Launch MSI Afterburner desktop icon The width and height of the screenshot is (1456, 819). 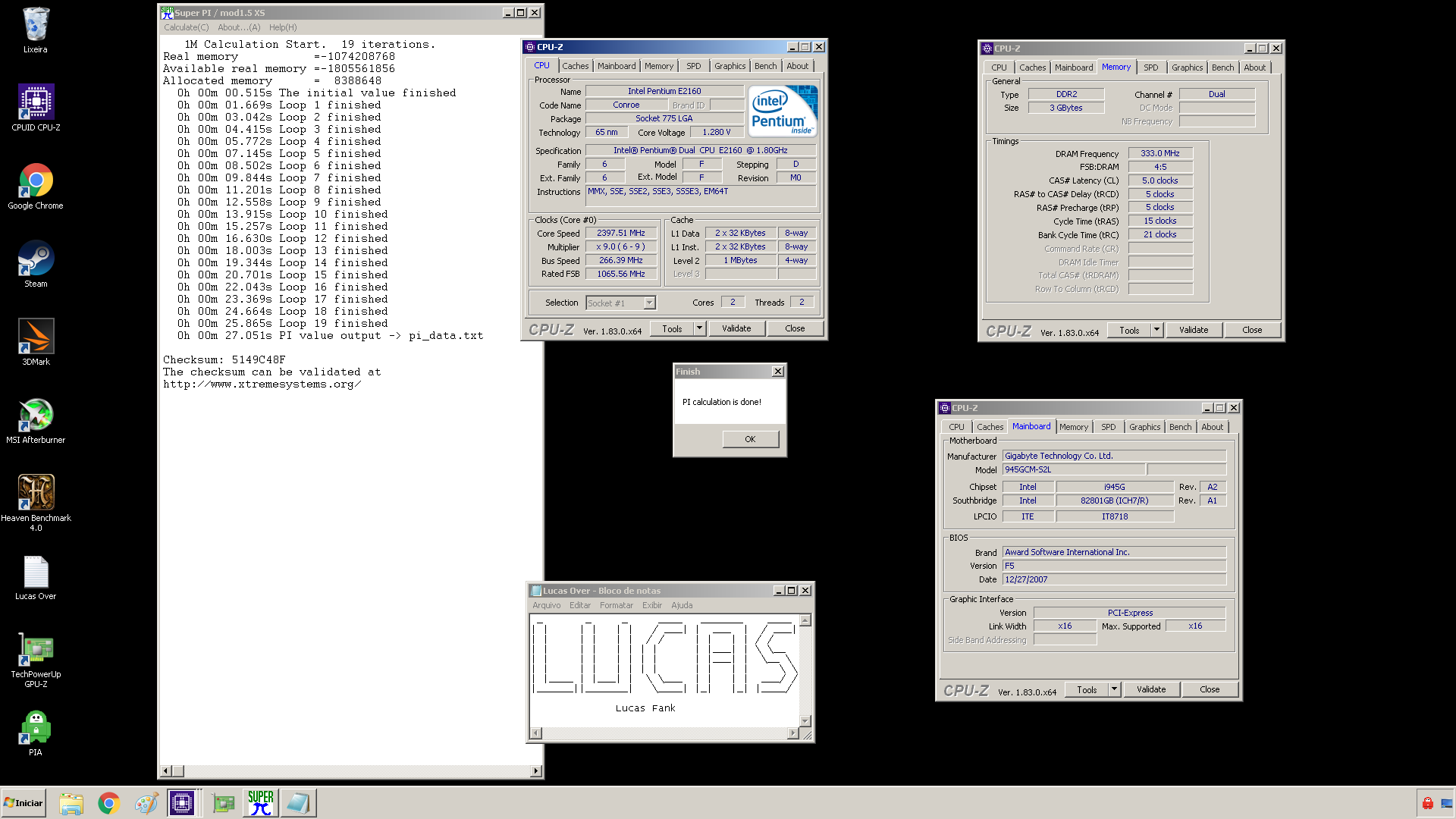tap(36, 420)
